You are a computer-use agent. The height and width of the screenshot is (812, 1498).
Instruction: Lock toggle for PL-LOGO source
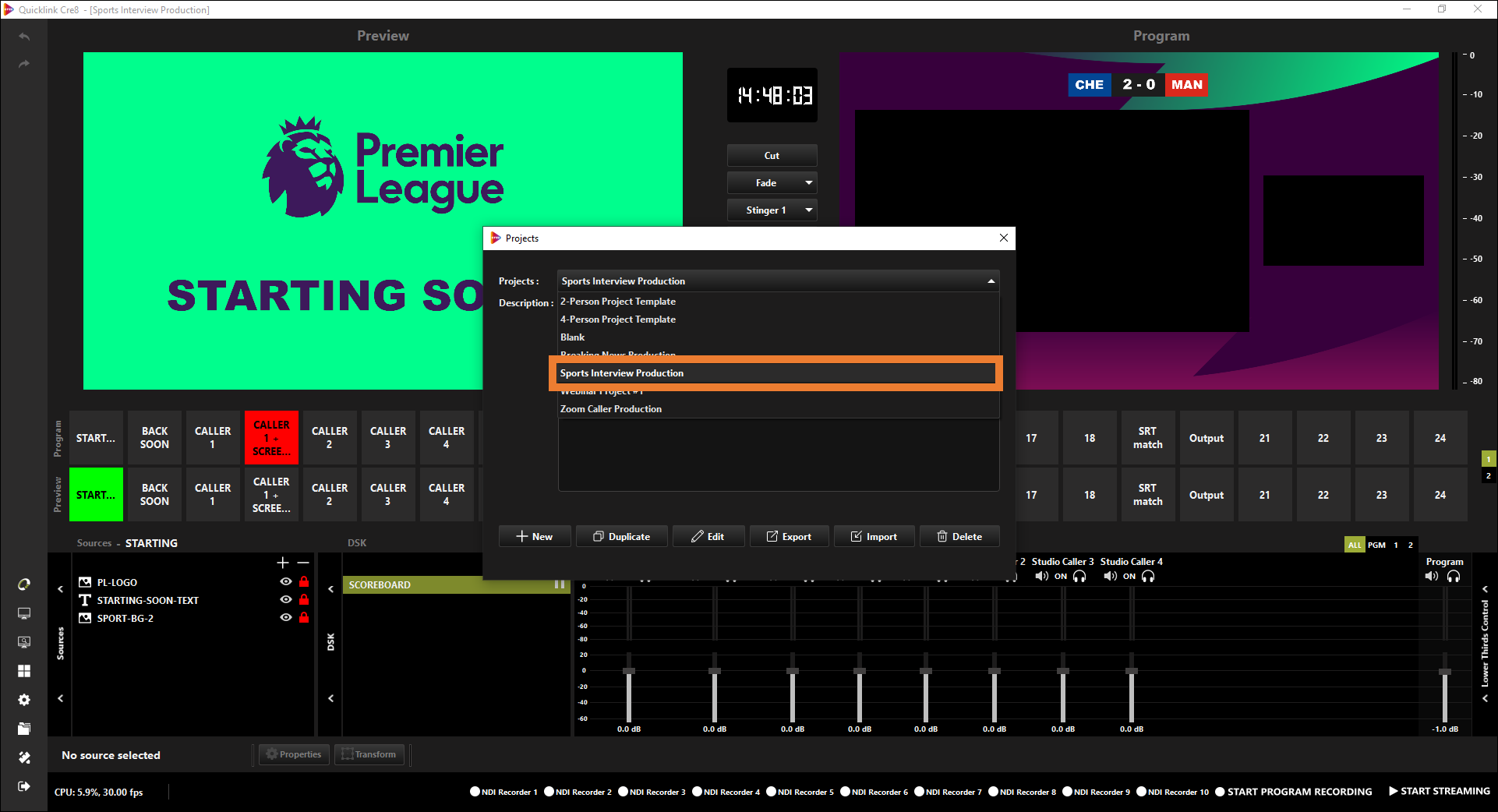click(304, 582)
